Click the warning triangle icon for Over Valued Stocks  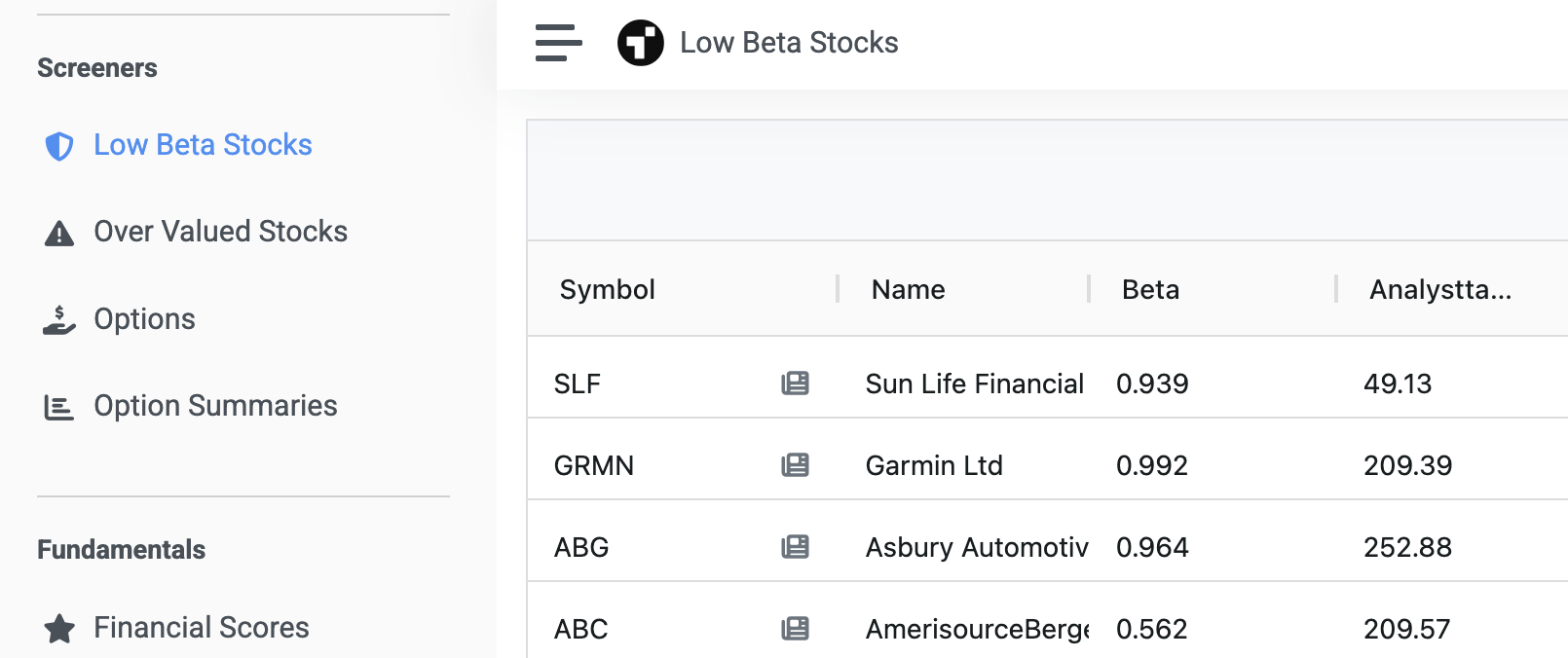(x=59, y=233)
